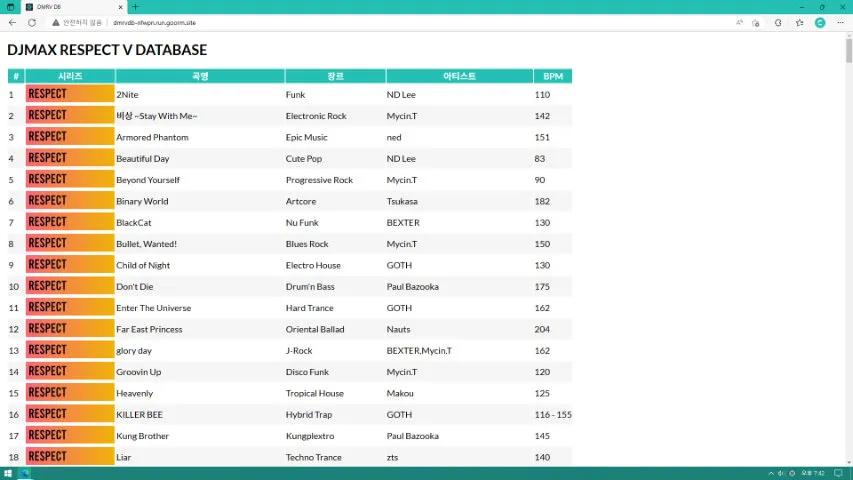Click the BPM value 204
This screenshot has width=853, height=480.
point(542,329)
